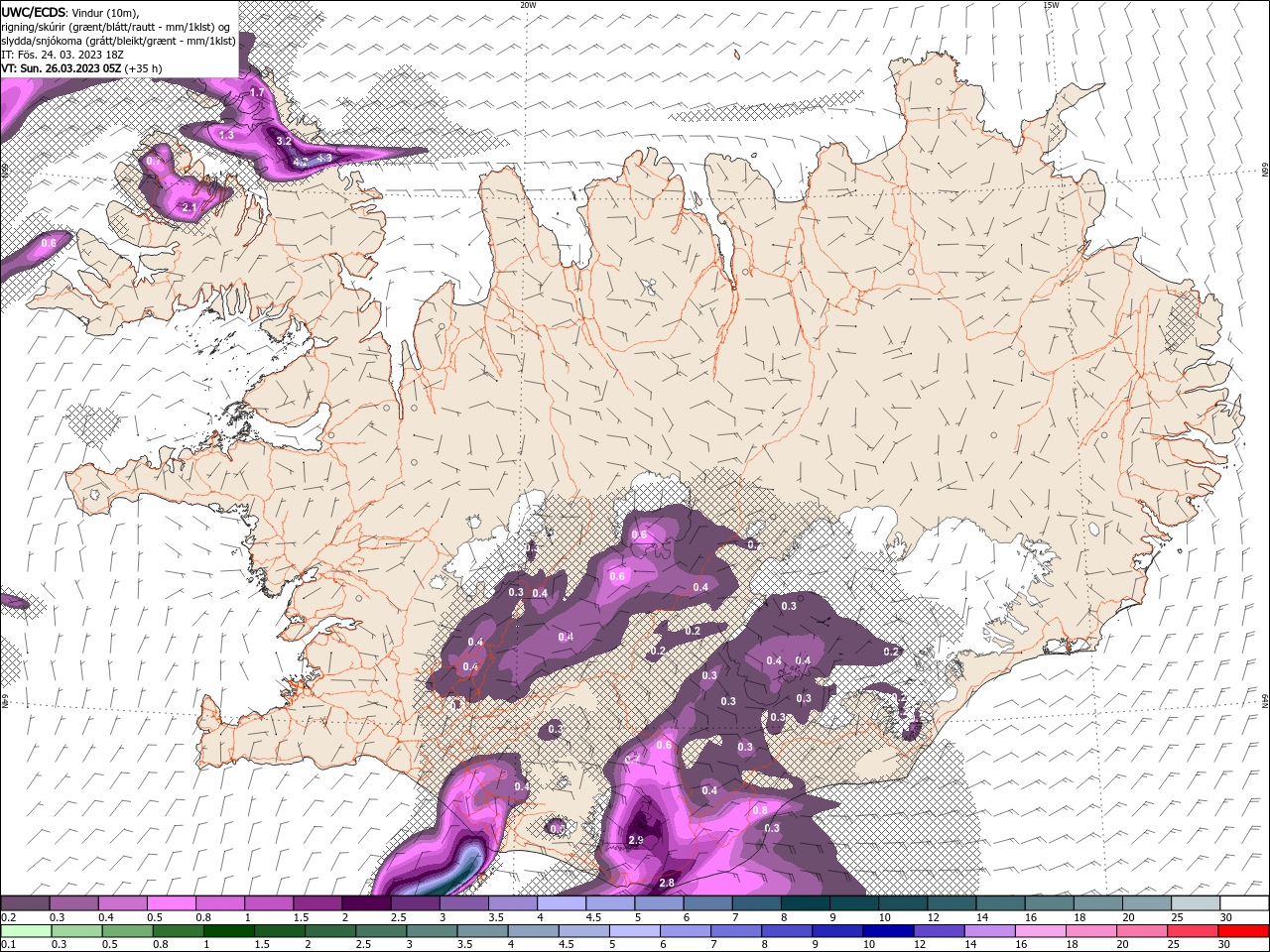Pick the bright red rain swatch above 30

[1243, 930]
